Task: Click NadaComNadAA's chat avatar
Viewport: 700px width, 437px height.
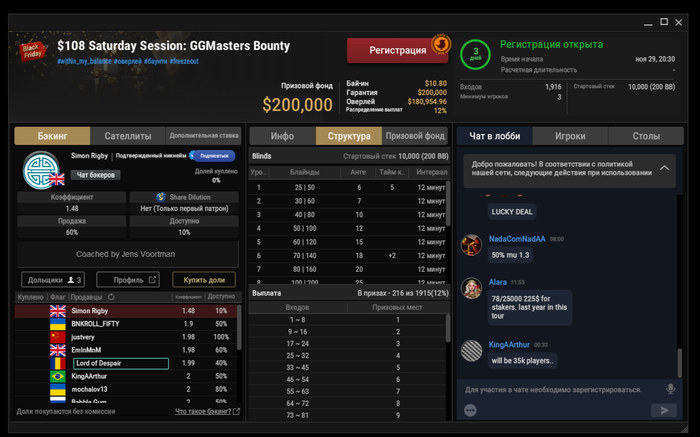Action: coord(471,245)
